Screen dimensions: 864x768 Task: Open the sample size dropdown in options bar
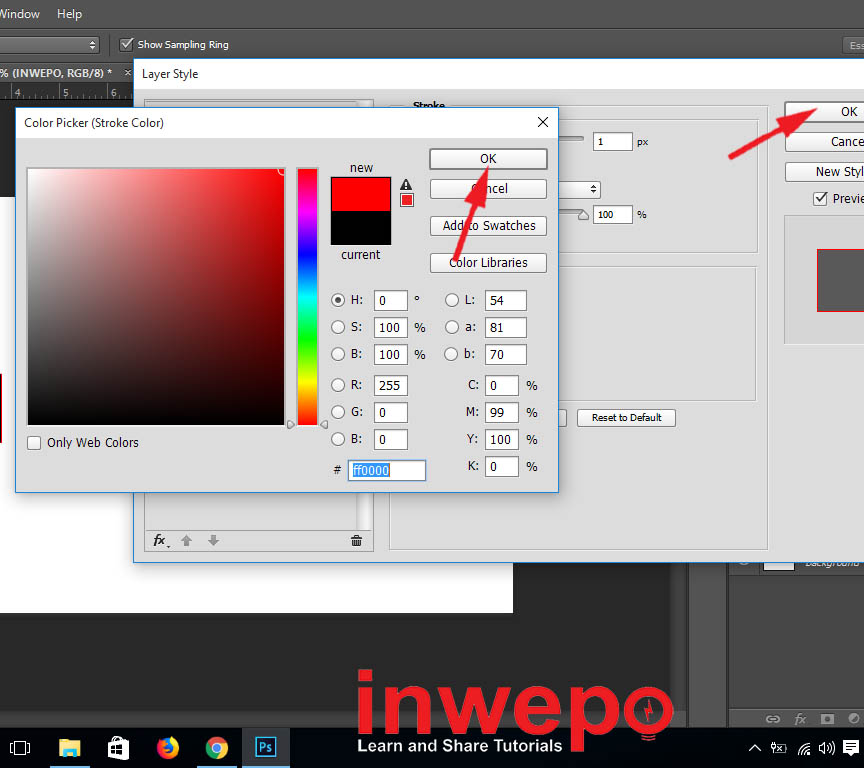click(50, 44)
